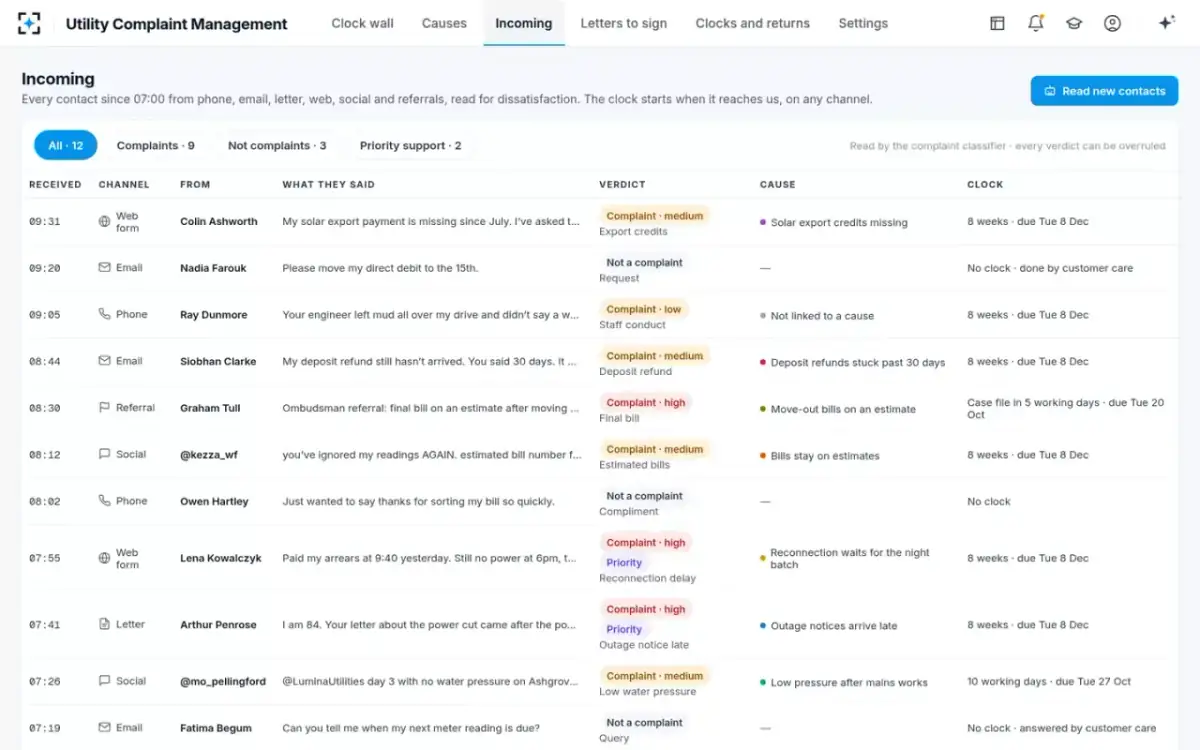Screen dimensions: 1200x750
Task: Click CHANNEL column header
Action: click(x=124, y=184)
